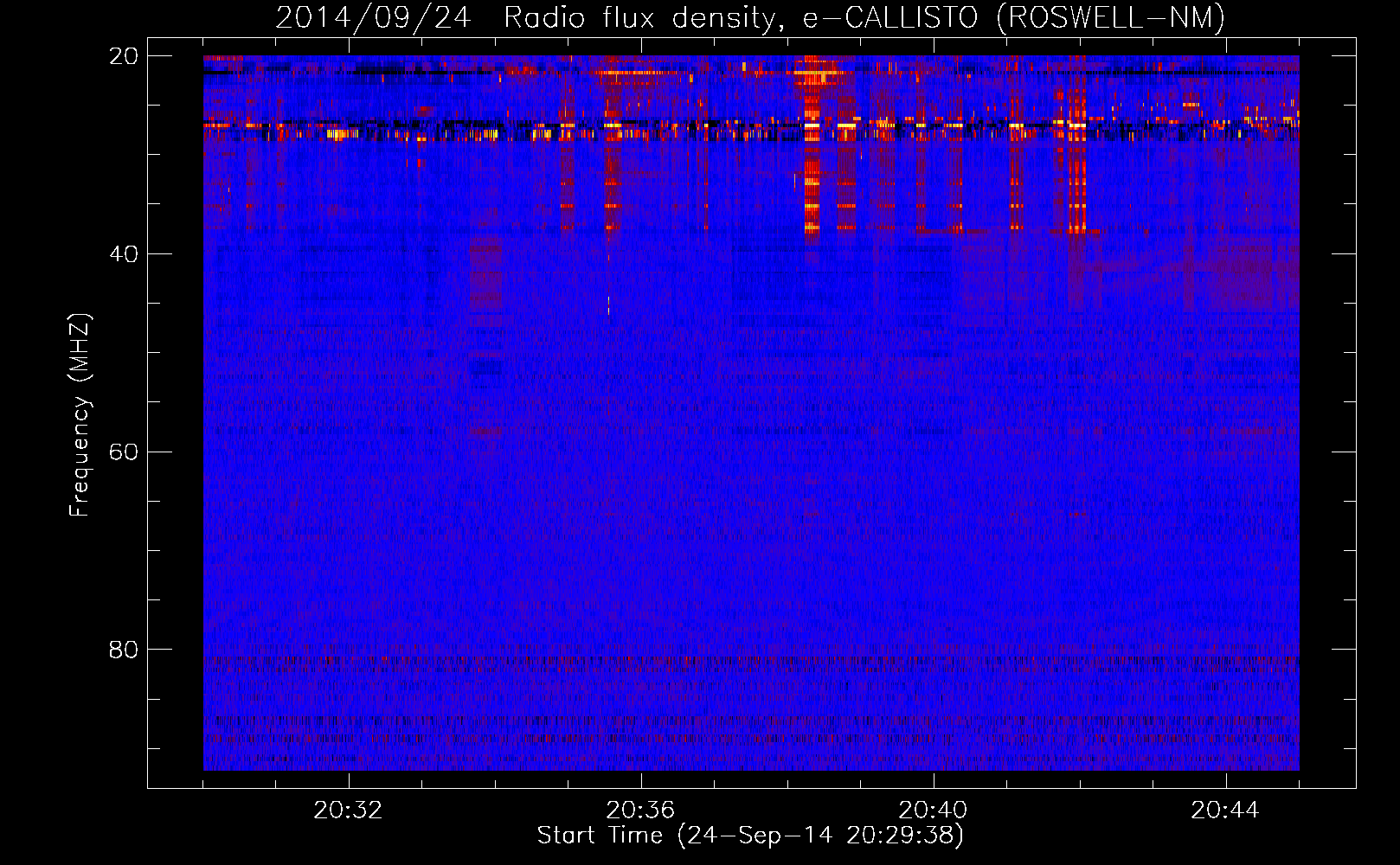Click the frequency tick label 40
This screenshot has height=865, width=1400.
pos(124,254)
